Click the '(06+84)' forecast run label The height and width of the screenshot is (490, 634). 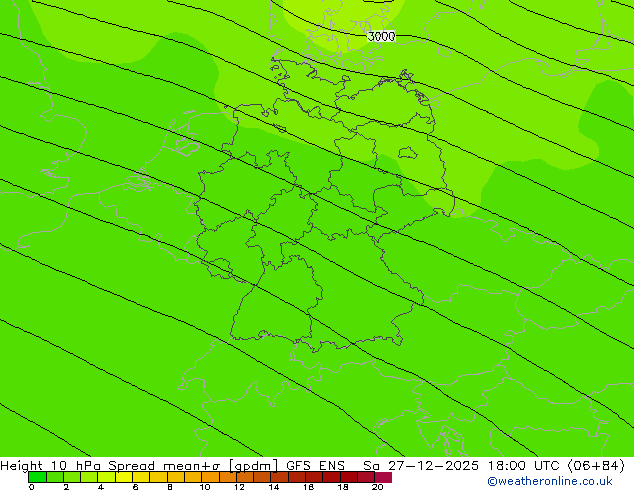point(596,466)
